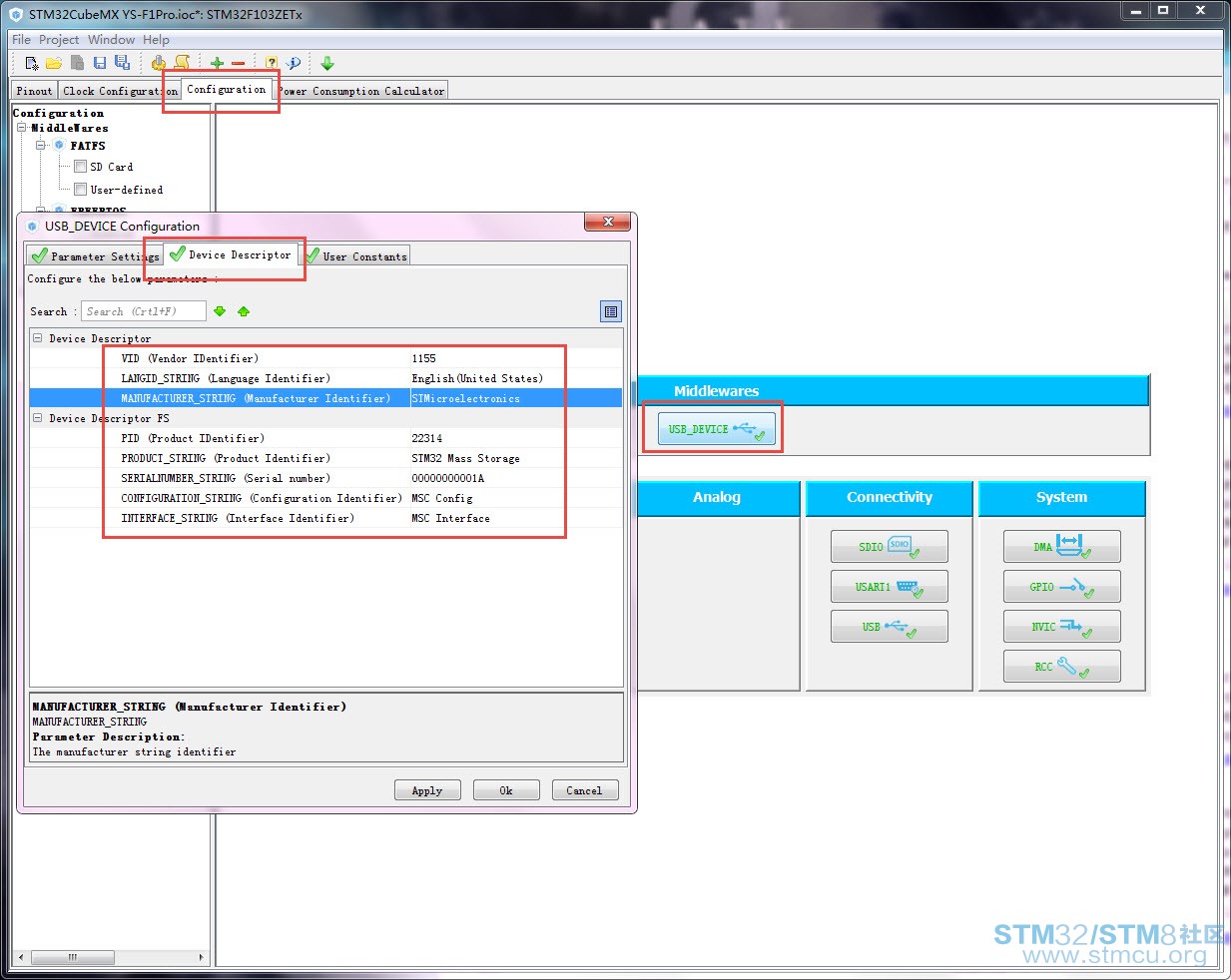Click the Apply button
Image resolution: width=1231 pixels, height=980 pixels.
coord(427,790)
